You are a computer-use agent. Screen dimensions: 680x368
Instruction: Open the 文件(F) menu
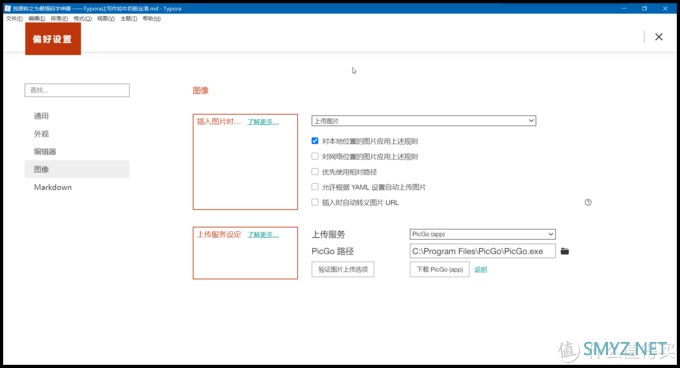pos(14,19)
